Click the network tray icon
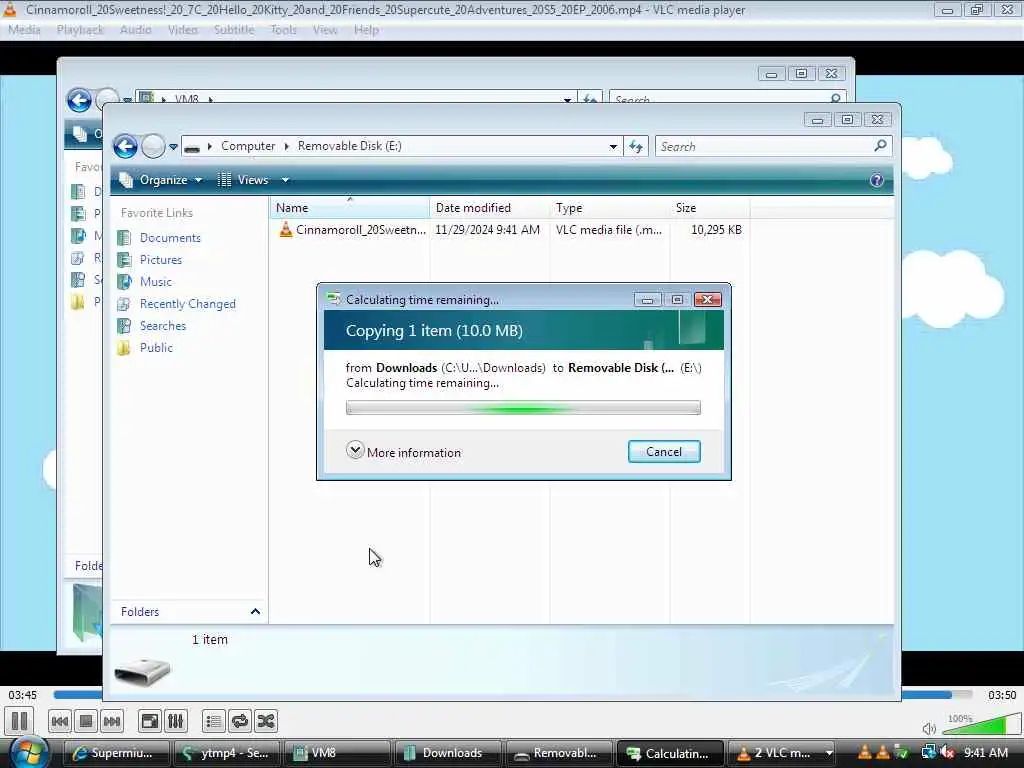Viewport: 1024px width, 768px height. click(929, 753)
